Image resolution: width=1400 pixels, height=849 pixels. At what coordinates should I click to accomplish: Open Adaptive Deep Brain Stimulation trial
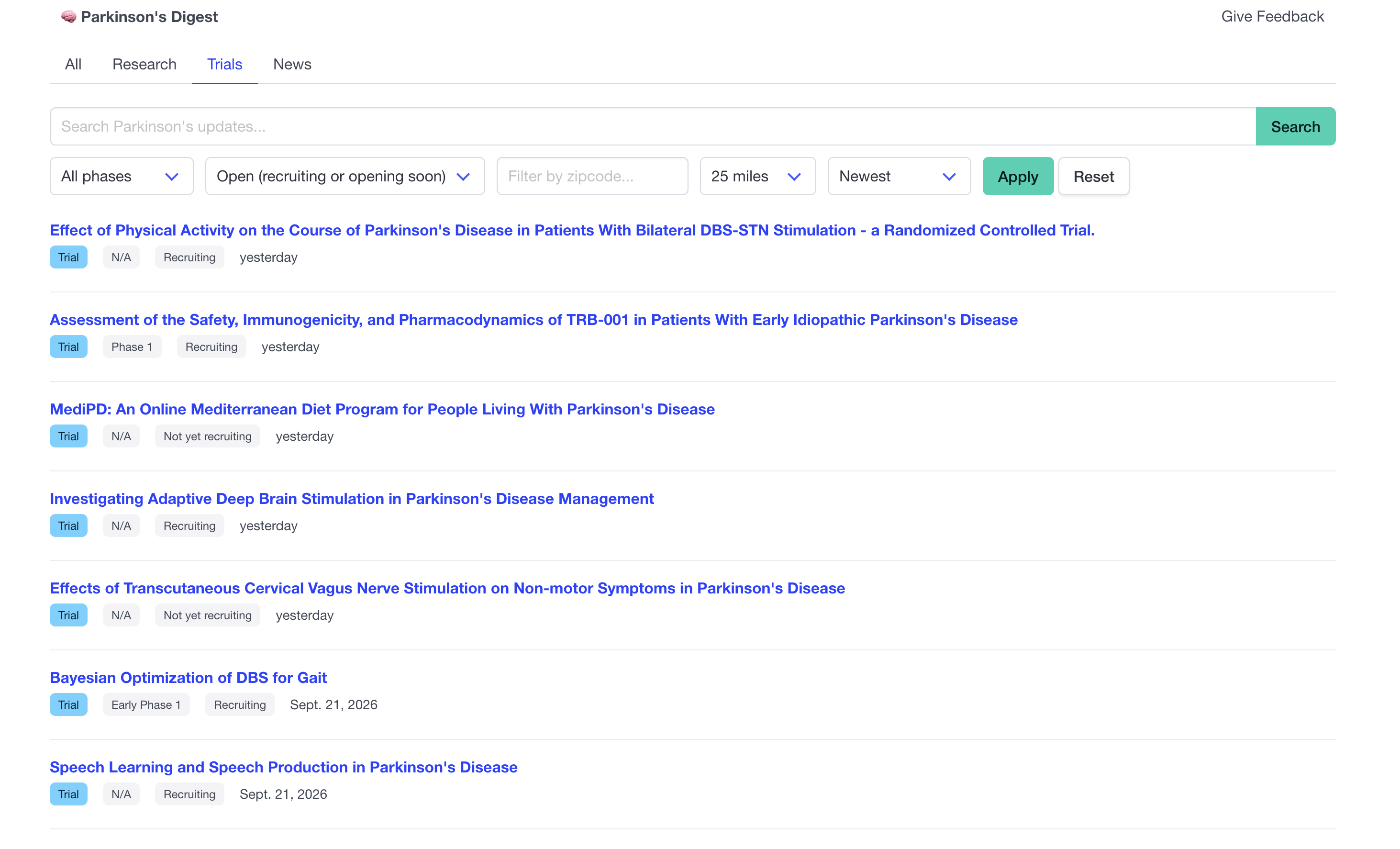pos(352,498)
